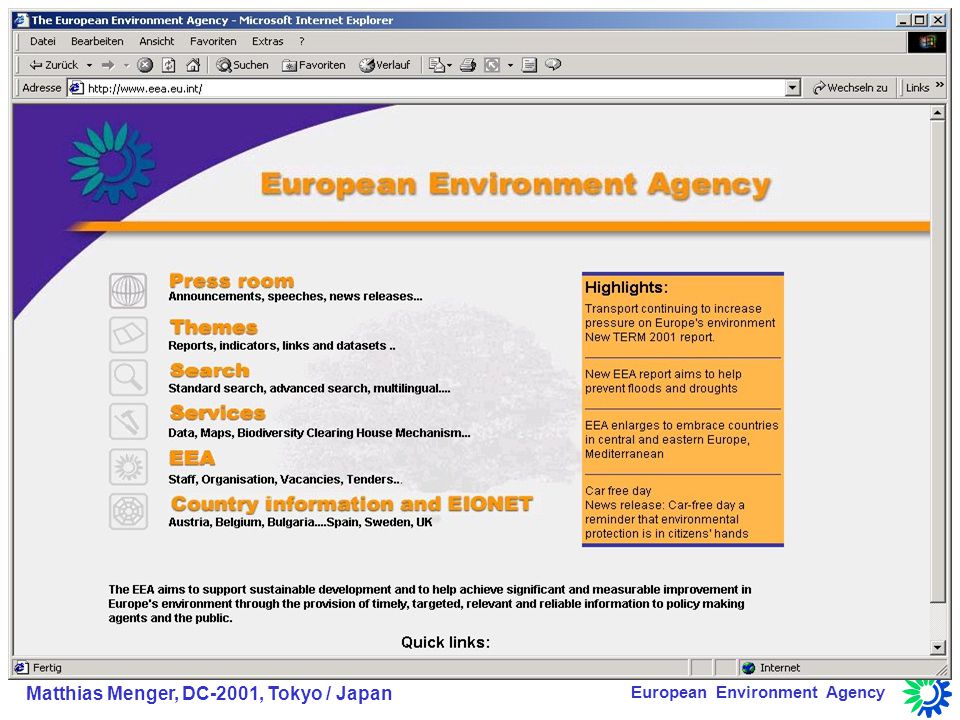Image resolution: width=960 pixels, height=720 pixels.
Task: Open floods and droughts report highlight
Action: pyautogui.click(x=663, y=381)
